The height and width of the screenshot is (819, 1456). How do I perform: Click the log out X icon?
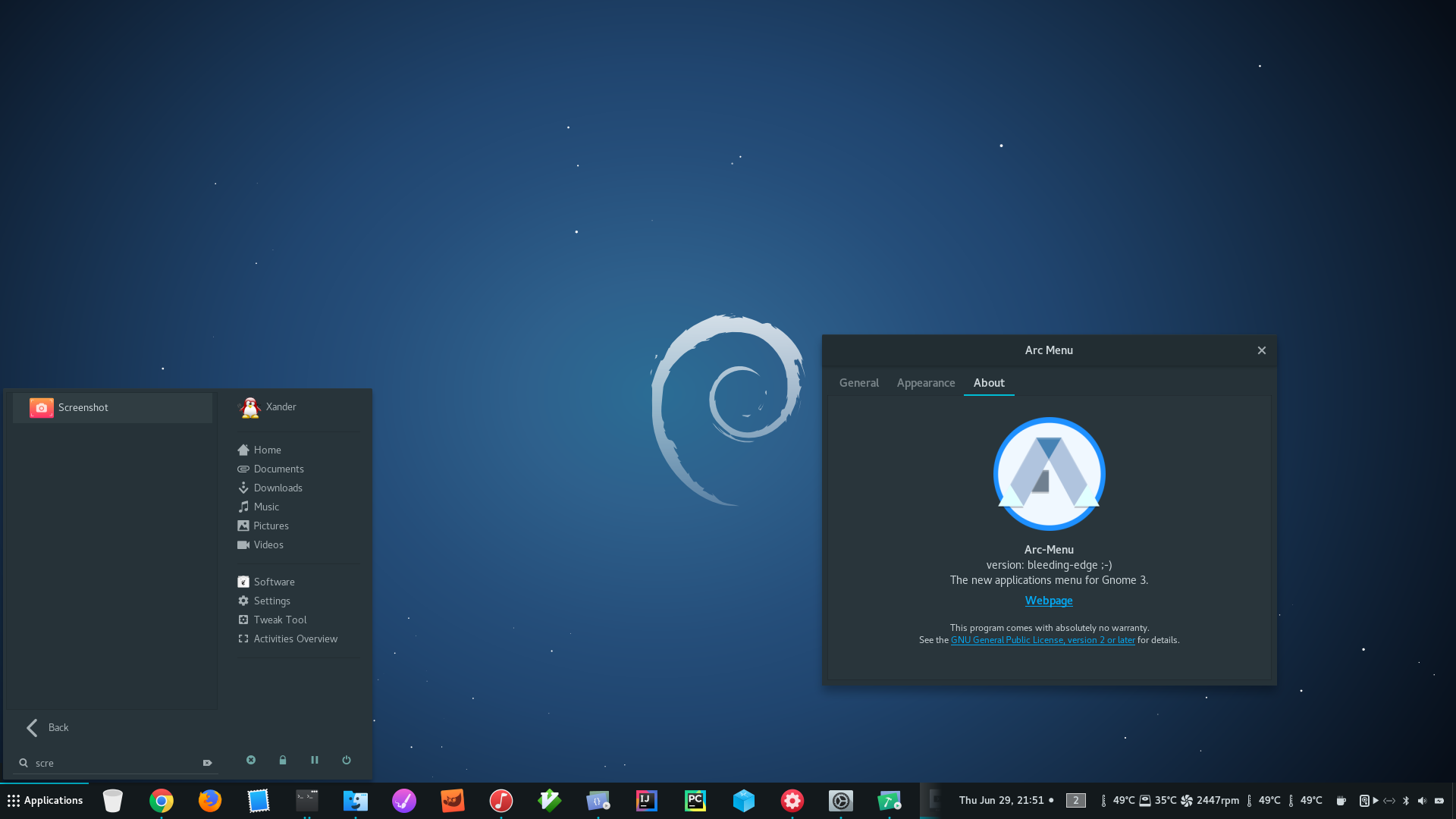coord(251,760)
